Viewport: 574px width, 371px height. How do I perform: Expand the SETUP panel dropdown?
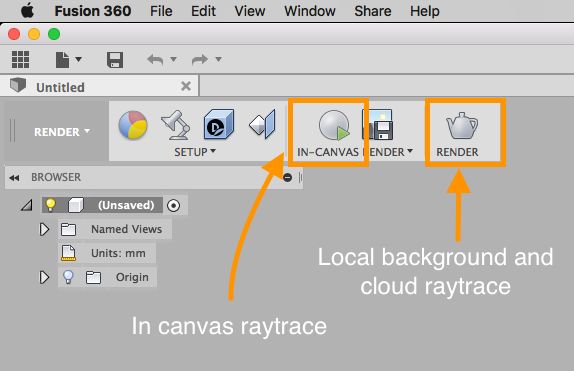195,152
